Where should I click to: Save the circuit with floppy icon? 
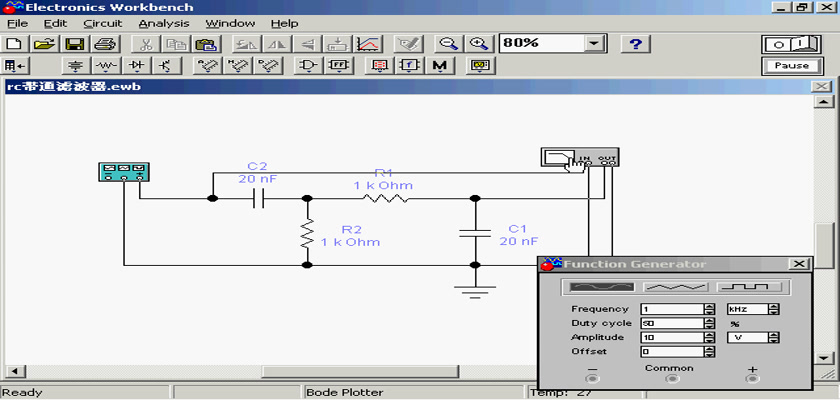pyautogui.click(x=74, y=44)
